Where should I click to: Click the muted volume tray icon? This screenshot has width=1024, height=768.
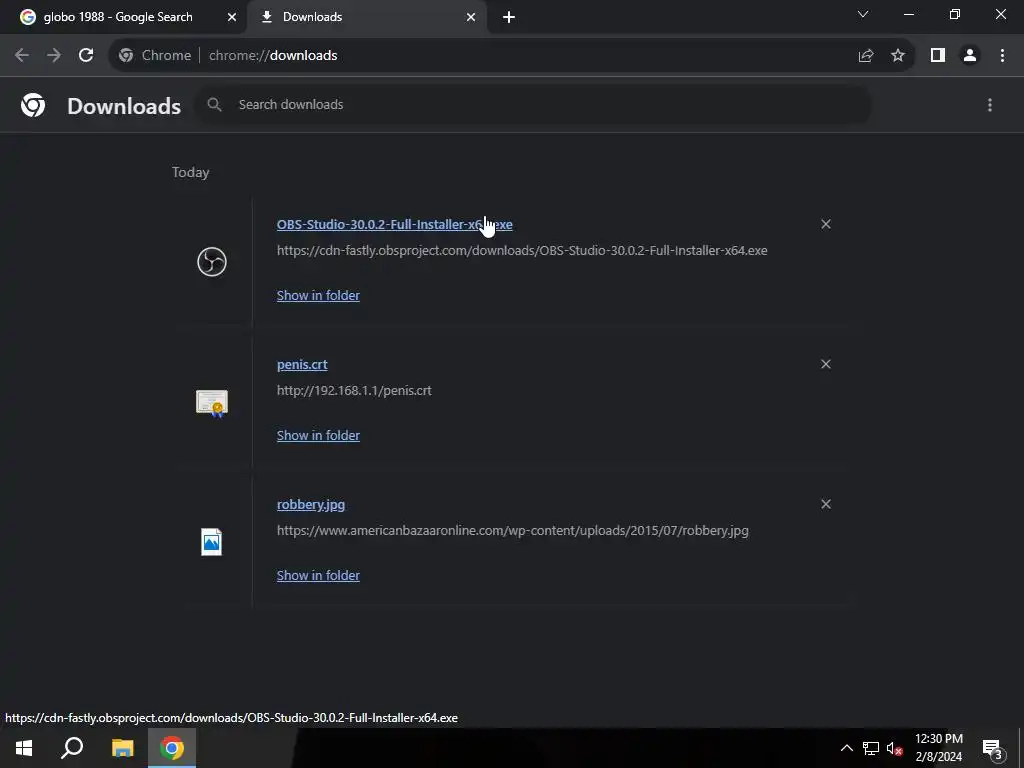pos(894,748)
